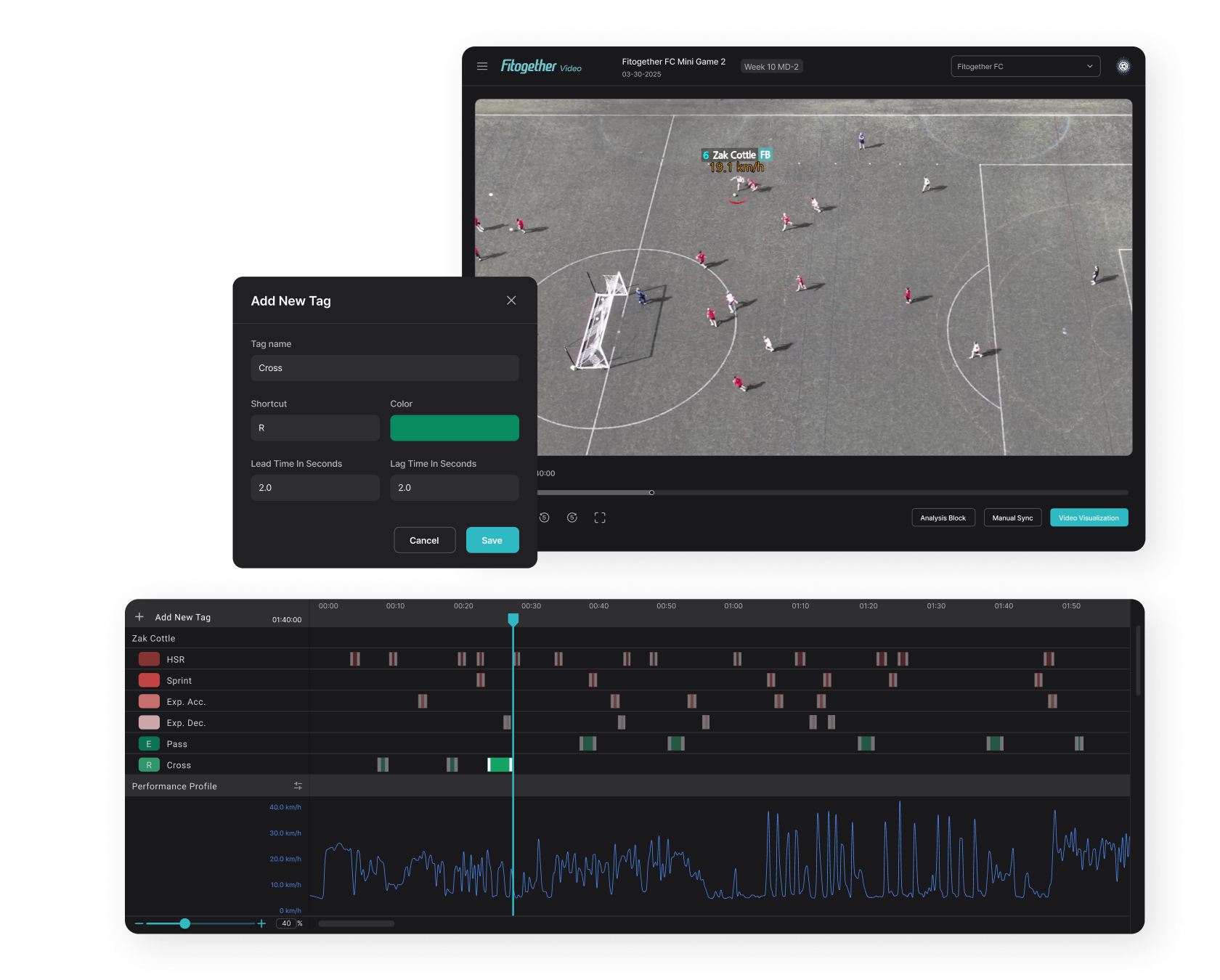Click the teal playhead marker on timeline
This screenshot has width=1220, height=980.
[513, 620]
